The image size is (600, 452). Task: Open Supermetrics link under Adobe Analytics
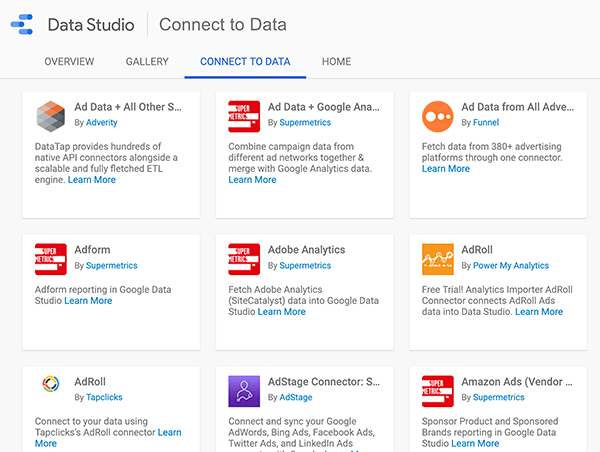point(305,266)
